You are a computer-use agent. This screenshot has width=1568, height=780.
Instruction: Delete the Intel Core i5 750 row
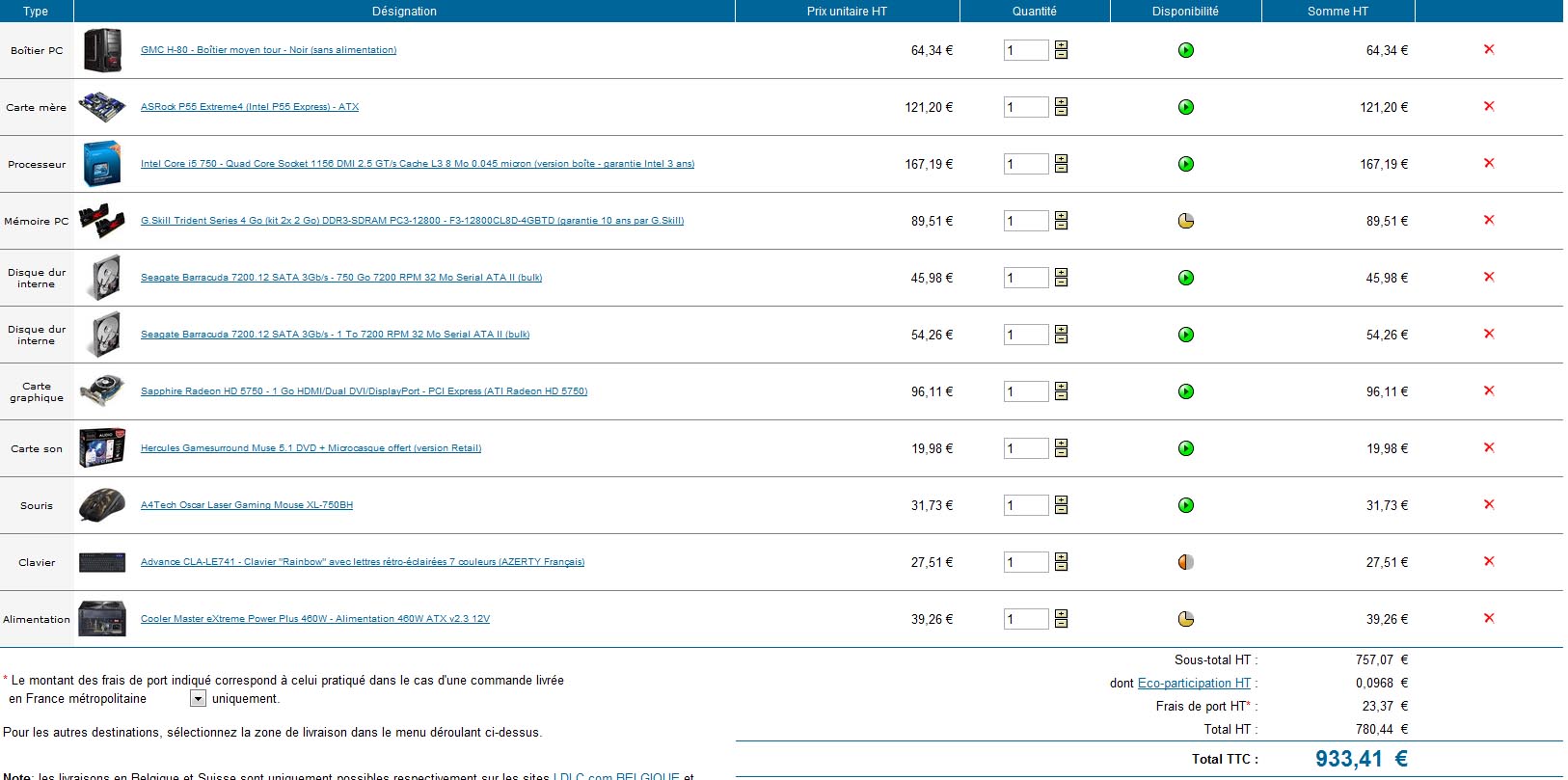(x=1489, y=163)
